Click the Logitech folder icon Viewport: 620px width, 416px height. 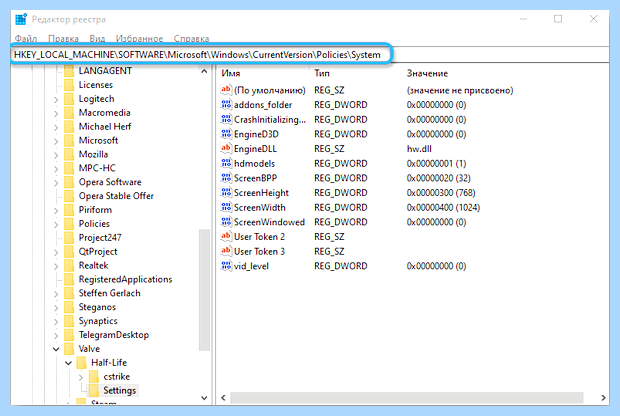[69, 98]
